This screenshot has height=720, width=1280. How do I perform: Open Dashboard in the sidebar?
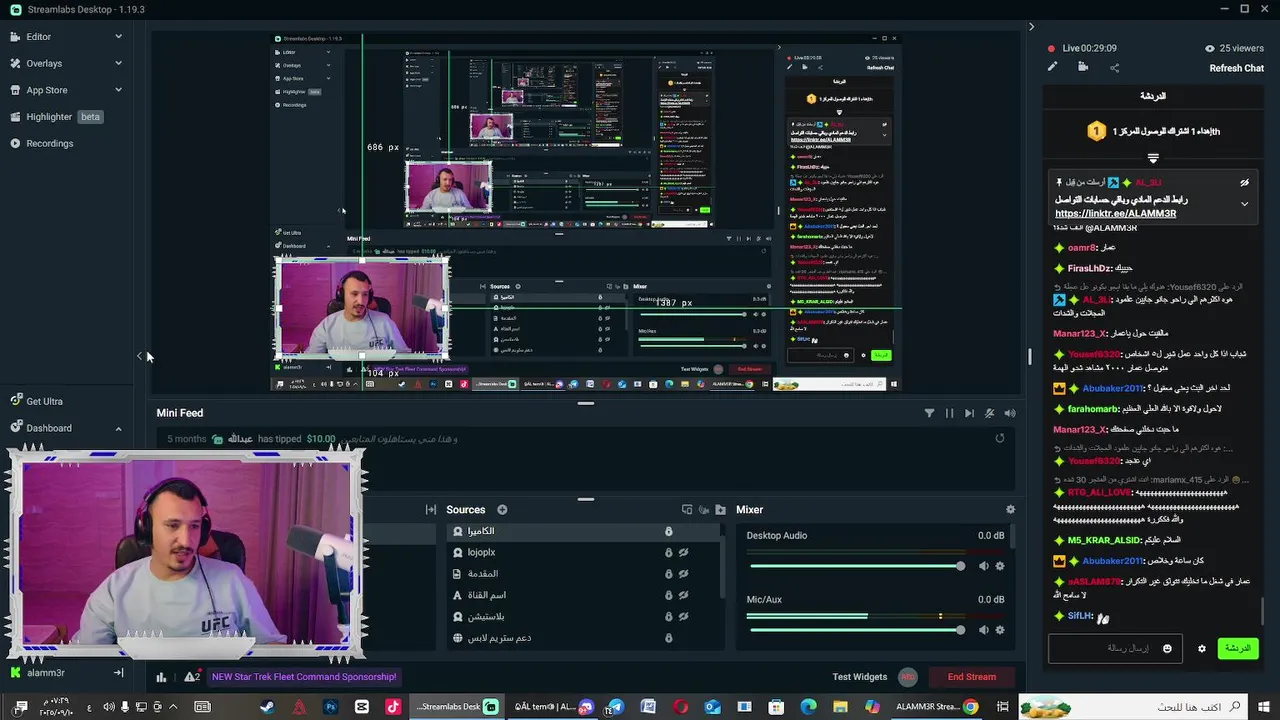(x=48, y=428)
